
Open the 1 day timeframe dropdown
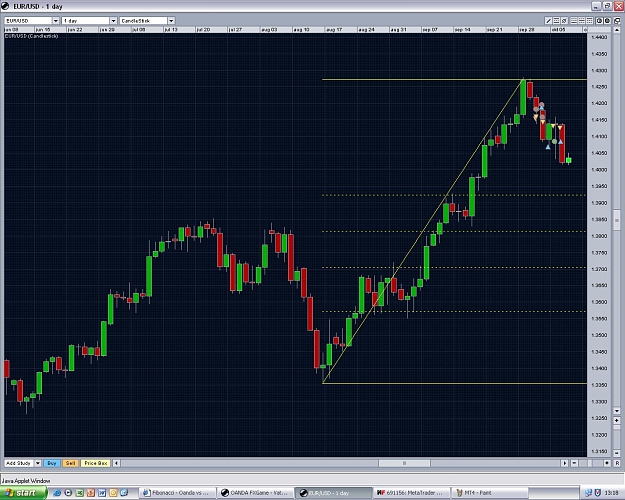tap(113, 21)
